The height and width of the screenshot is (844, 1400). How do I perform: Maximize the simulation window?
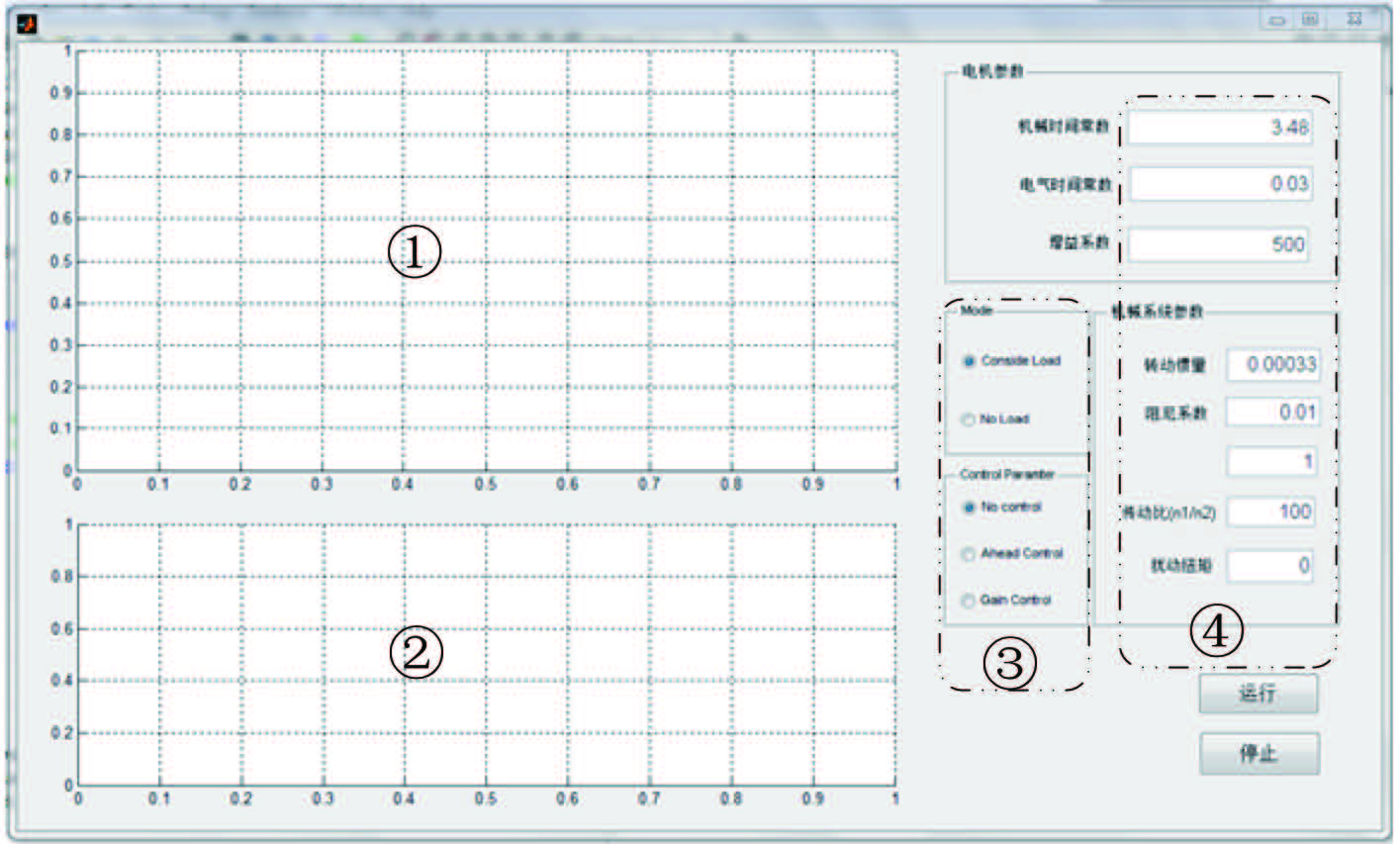[x=1310, y=19]
